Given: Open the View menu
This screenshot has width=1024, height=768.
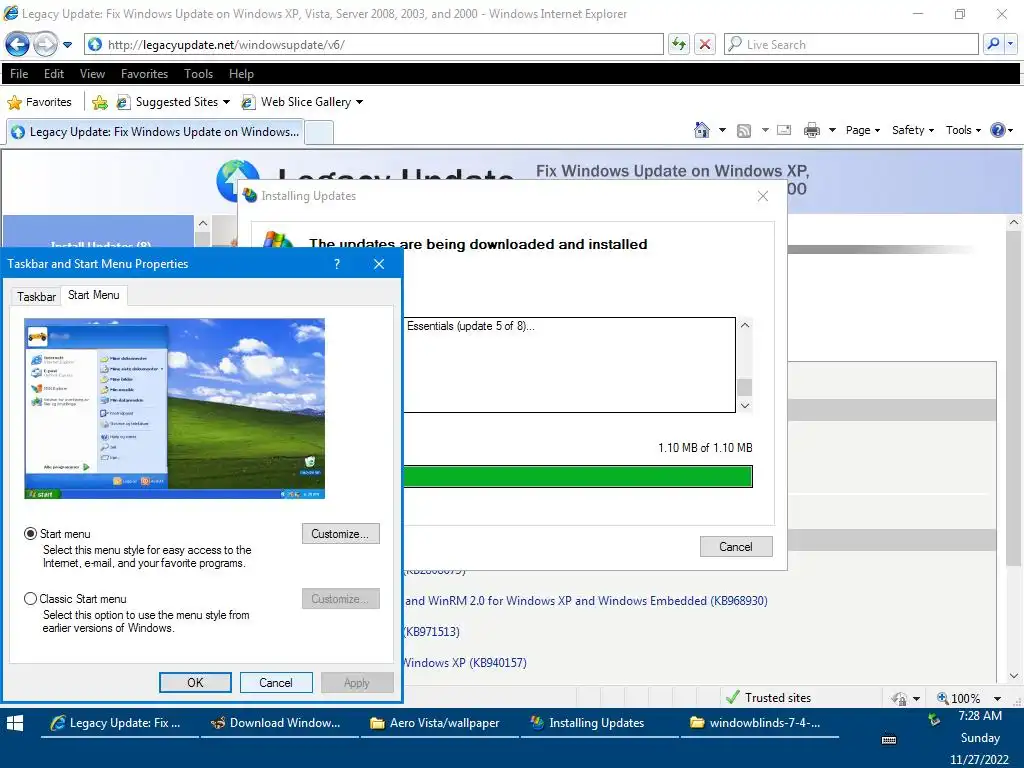Looking at the screenshot, I should [92, 74].
